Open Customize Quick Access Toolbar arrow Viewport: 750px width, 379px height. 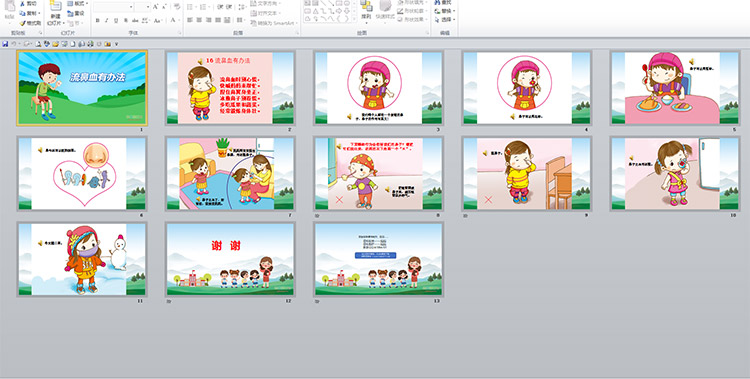coord(116,44)
